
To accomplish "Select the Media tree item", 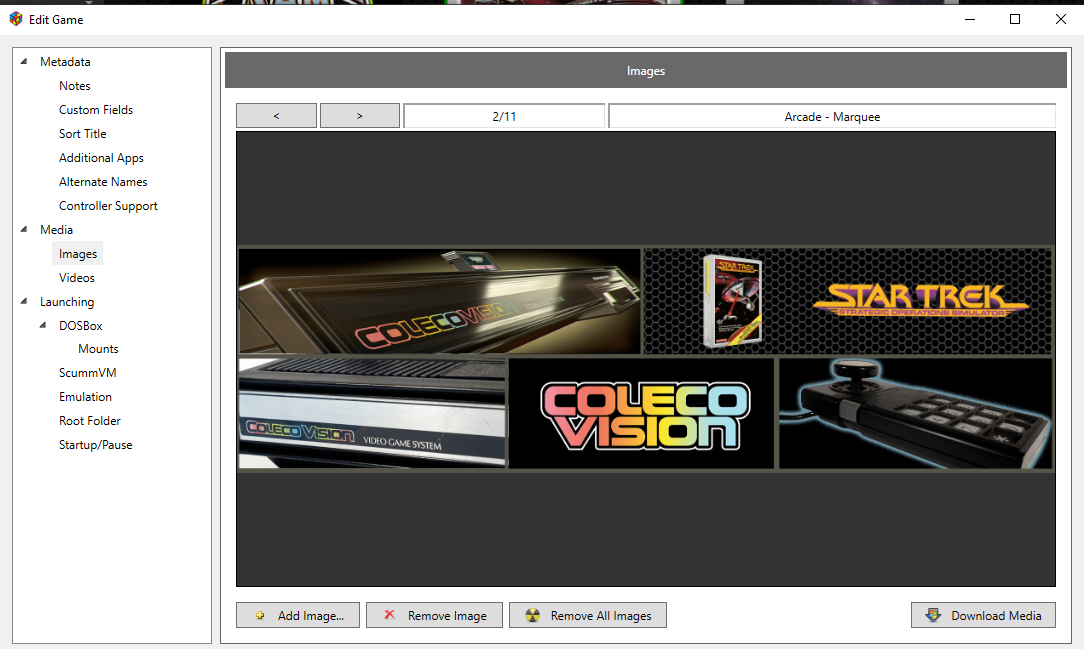I will pyautogui.click(x=56, y=229).
